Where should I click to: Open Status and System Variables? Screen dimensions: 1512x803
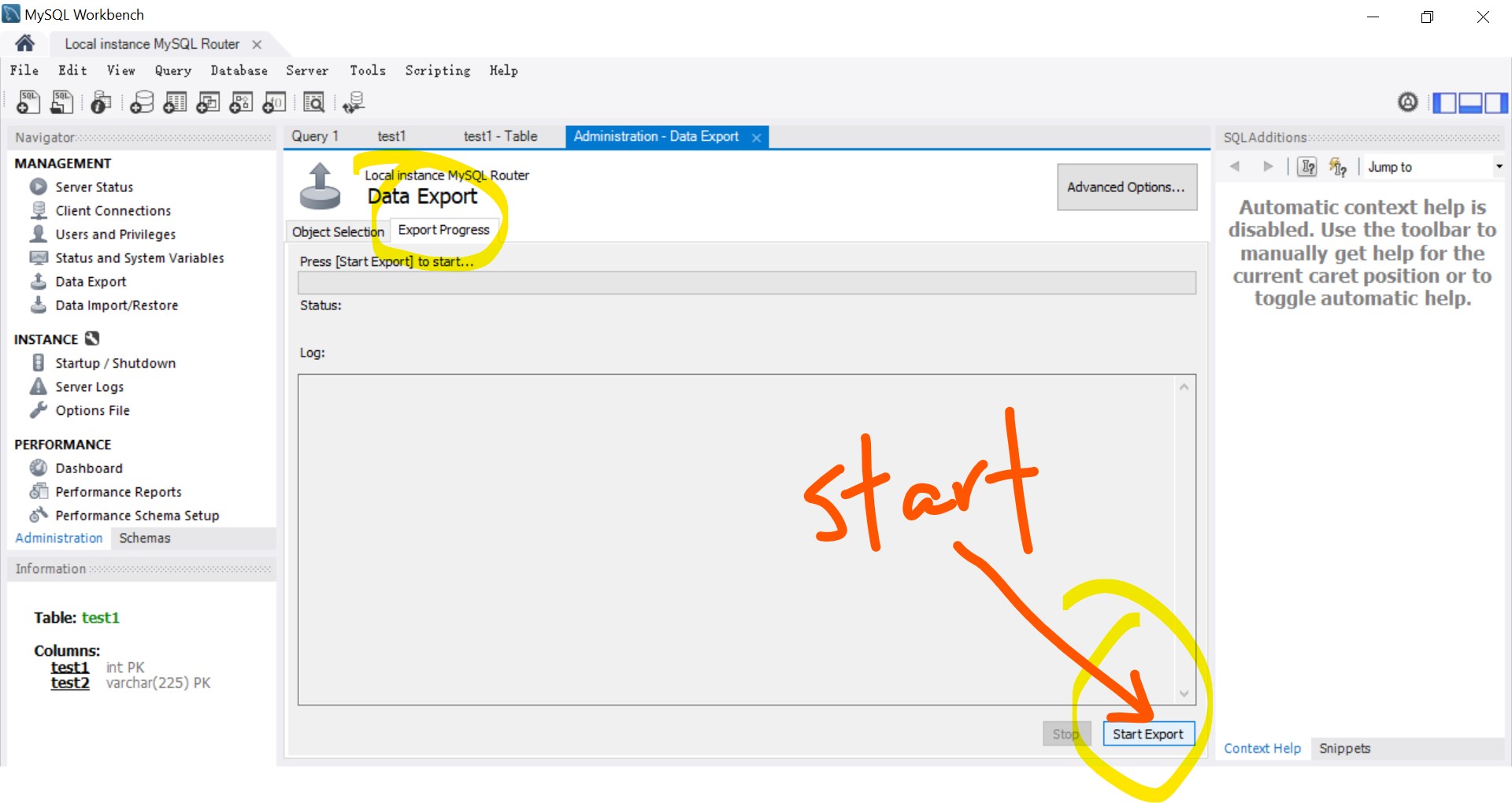pyautogui.click(x=139, y=258)
